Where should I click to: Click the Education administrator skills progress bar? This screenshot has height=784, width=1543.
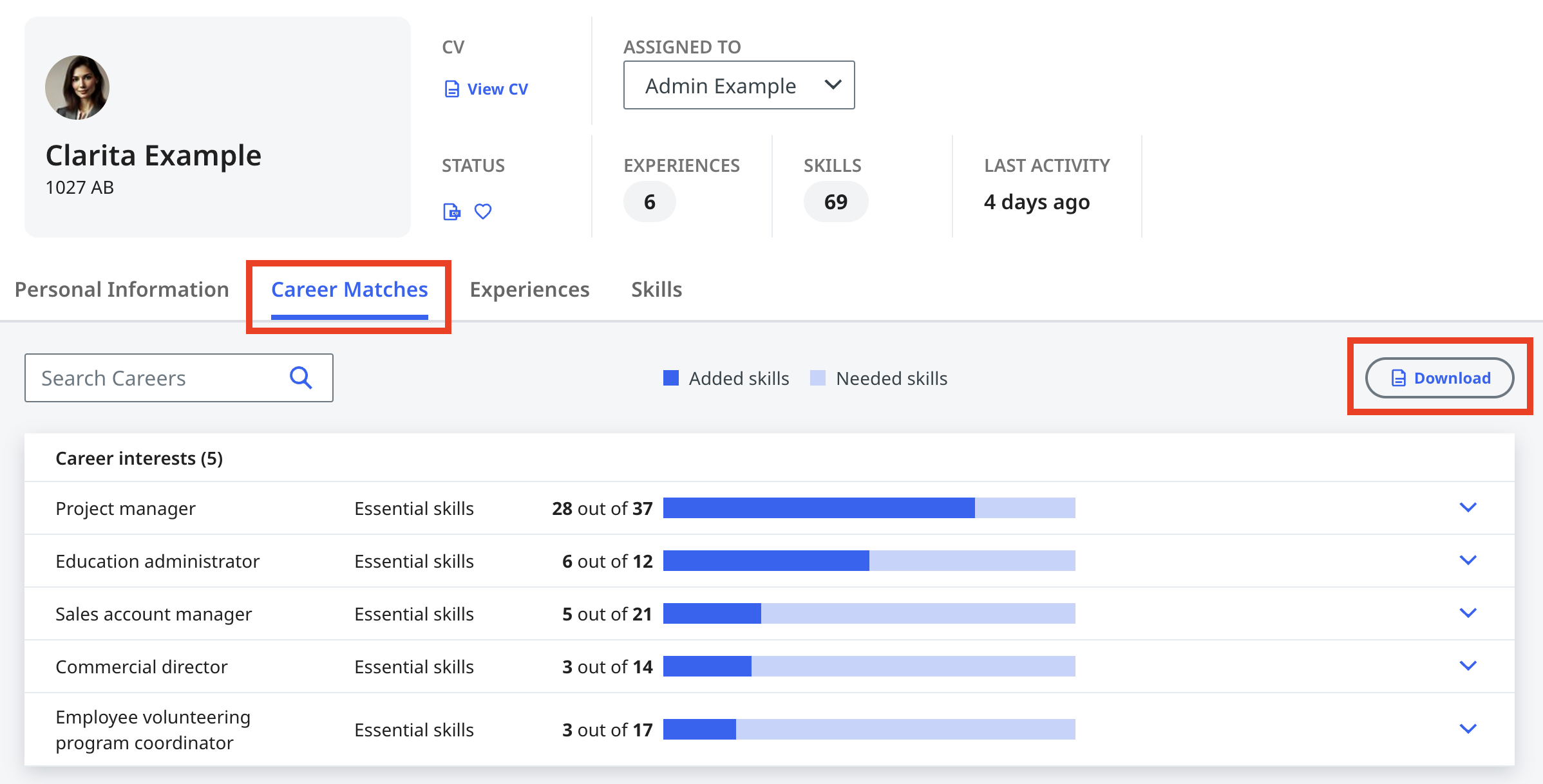tap(869, 561)
